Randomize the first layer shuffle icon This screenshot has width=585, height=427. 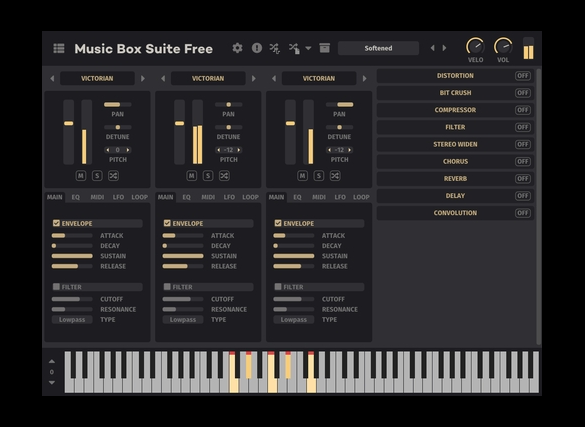tap(113, 176)
